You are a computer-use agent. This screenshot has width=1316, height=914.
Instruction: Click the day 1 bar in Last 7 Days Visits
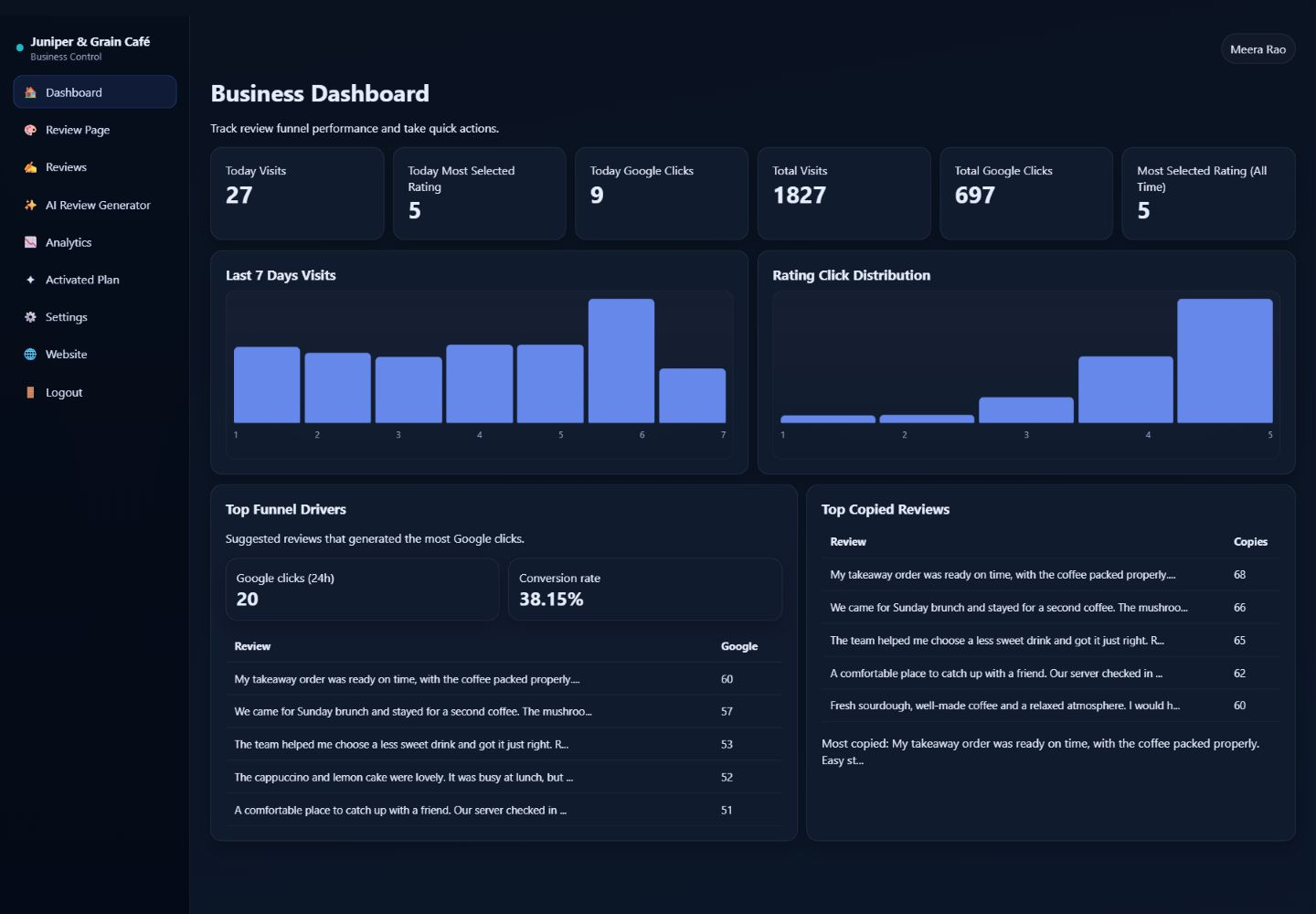pos(267,385)
